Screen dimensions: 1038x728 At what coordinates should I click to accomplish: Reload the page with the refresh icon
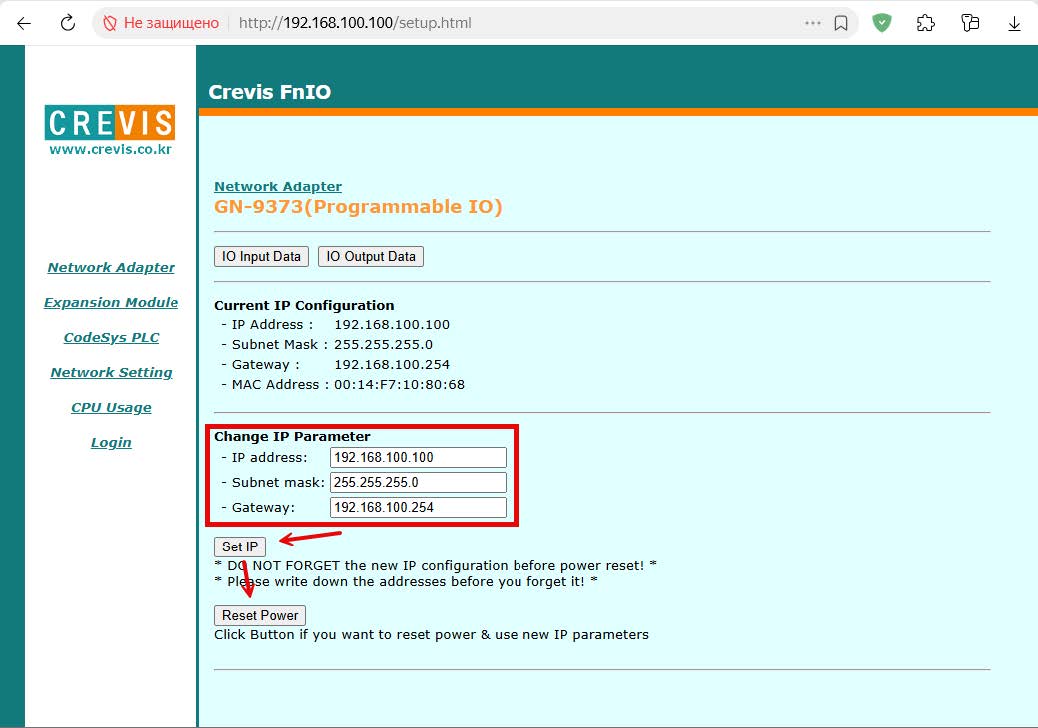click(x=68, y=23)
